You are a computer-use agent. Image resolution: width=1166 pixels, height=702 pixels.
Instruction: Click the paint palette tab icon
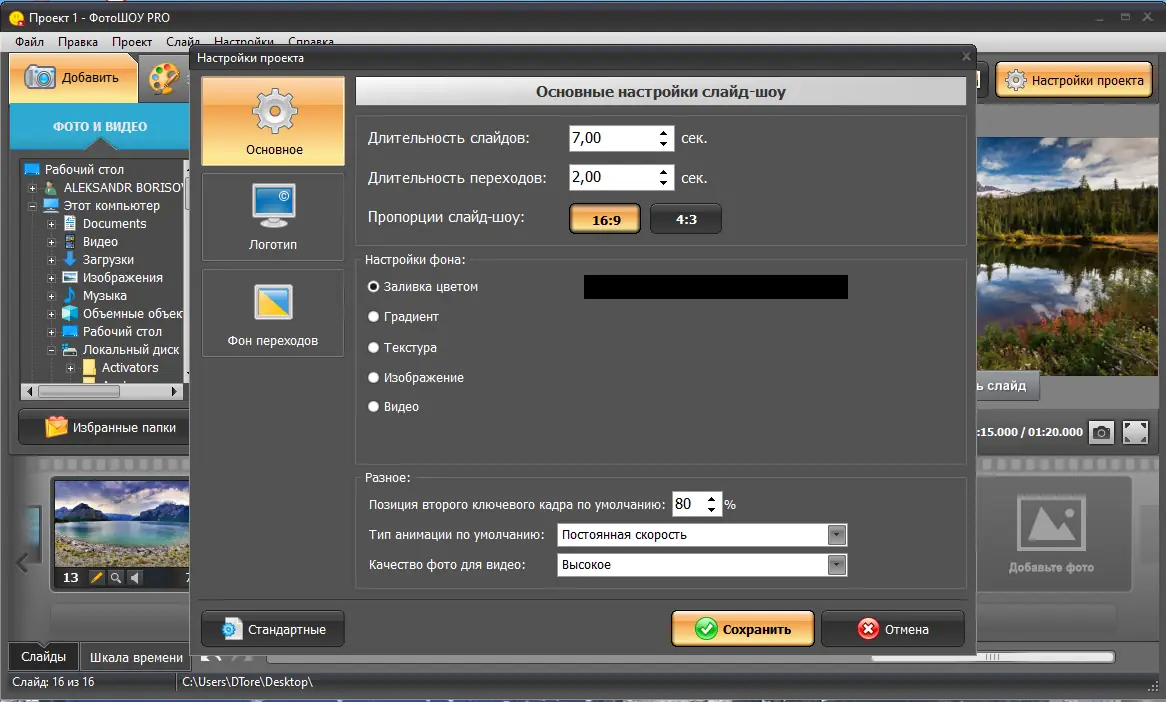[164, 78]
